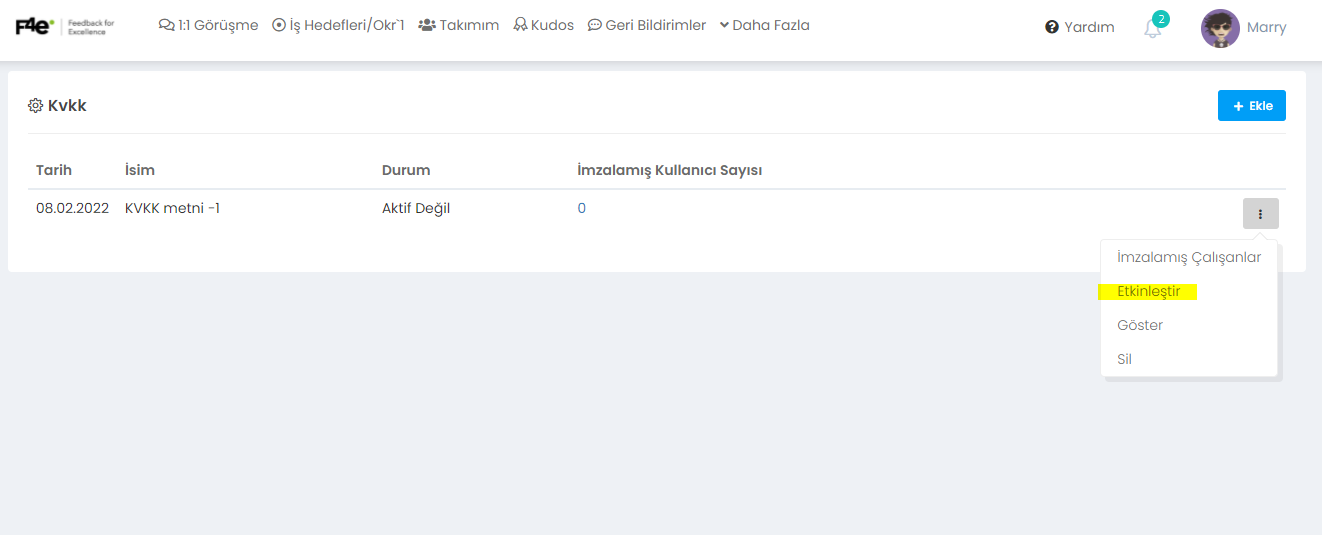Choose Sil to delete the entry
The image size is (1322, 535).
point(1125,360)
